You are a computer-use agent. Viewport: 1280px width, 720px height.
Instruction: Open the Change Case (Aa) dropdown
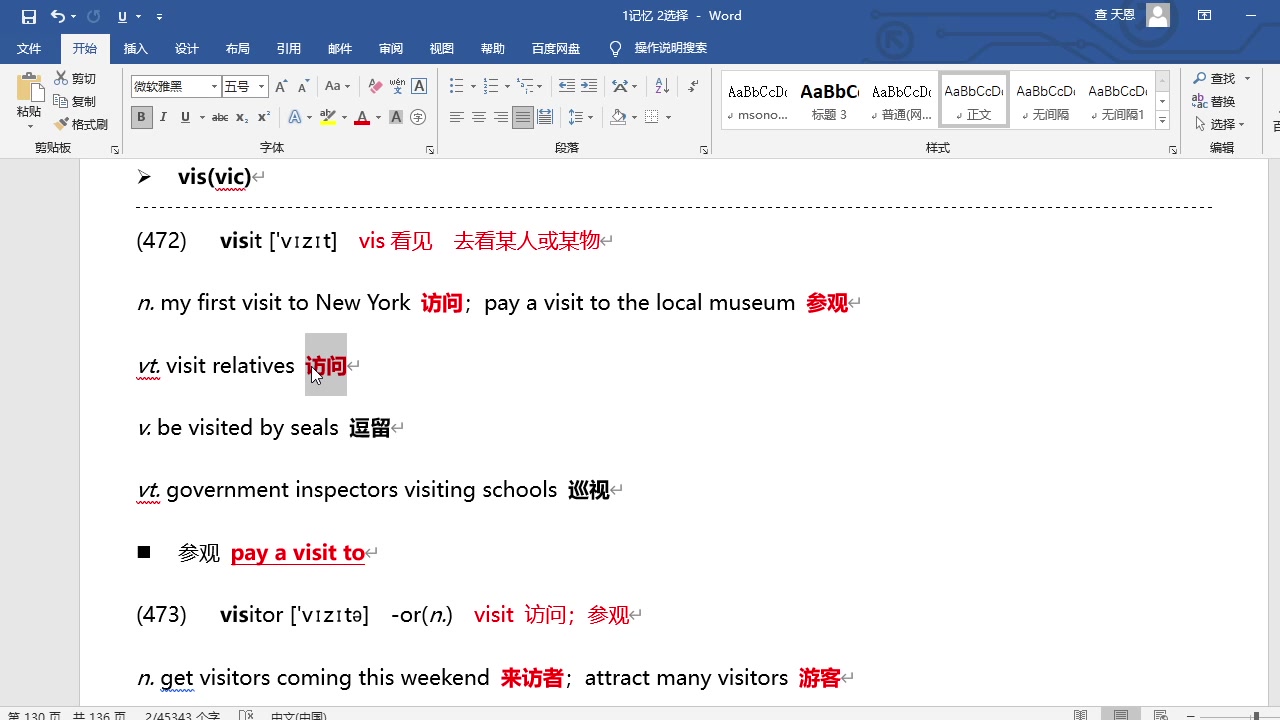(338, 87)
